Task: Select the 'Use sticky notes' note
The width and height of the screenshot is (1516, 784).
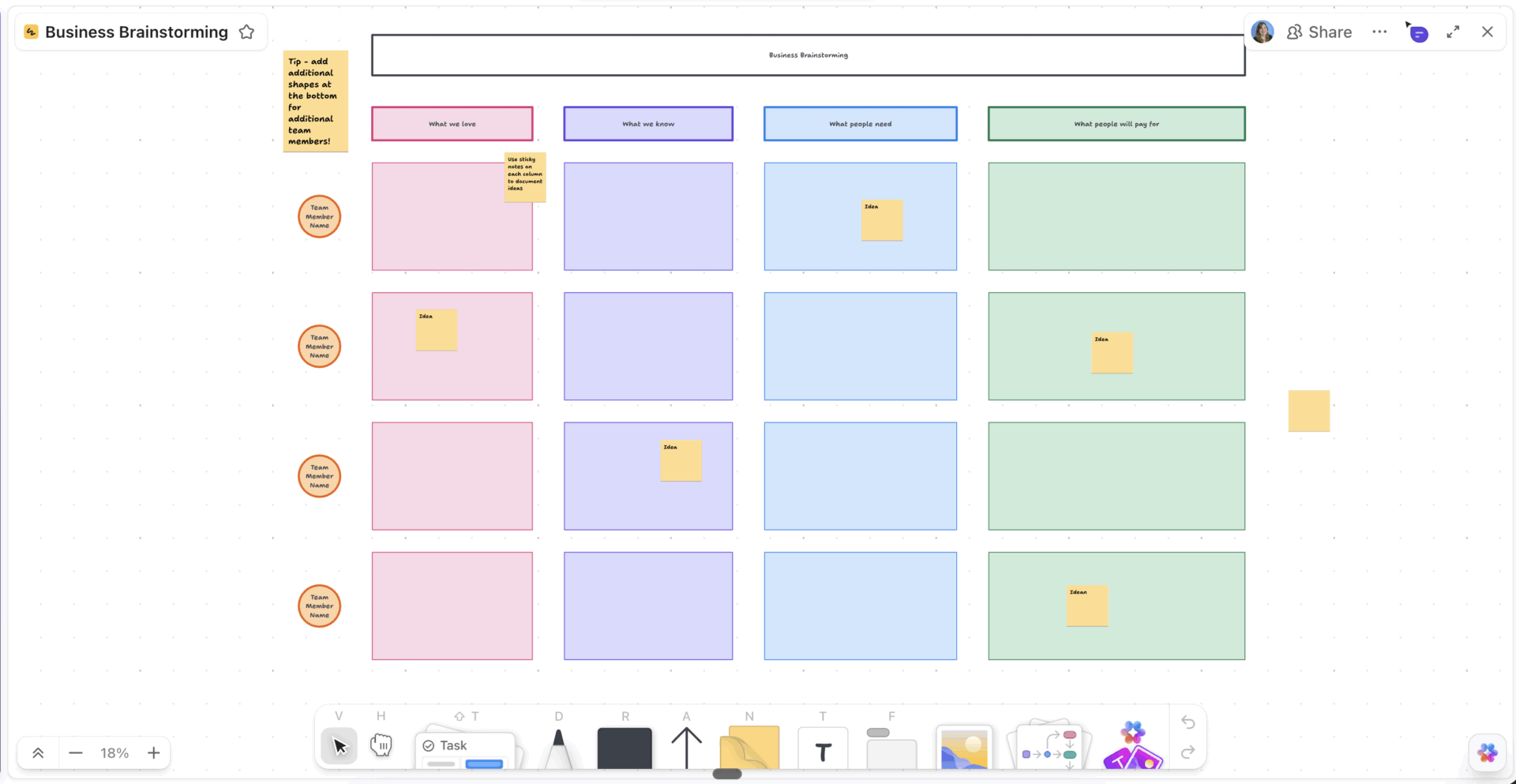Action: pyautogui.click(x=525, y=177)
